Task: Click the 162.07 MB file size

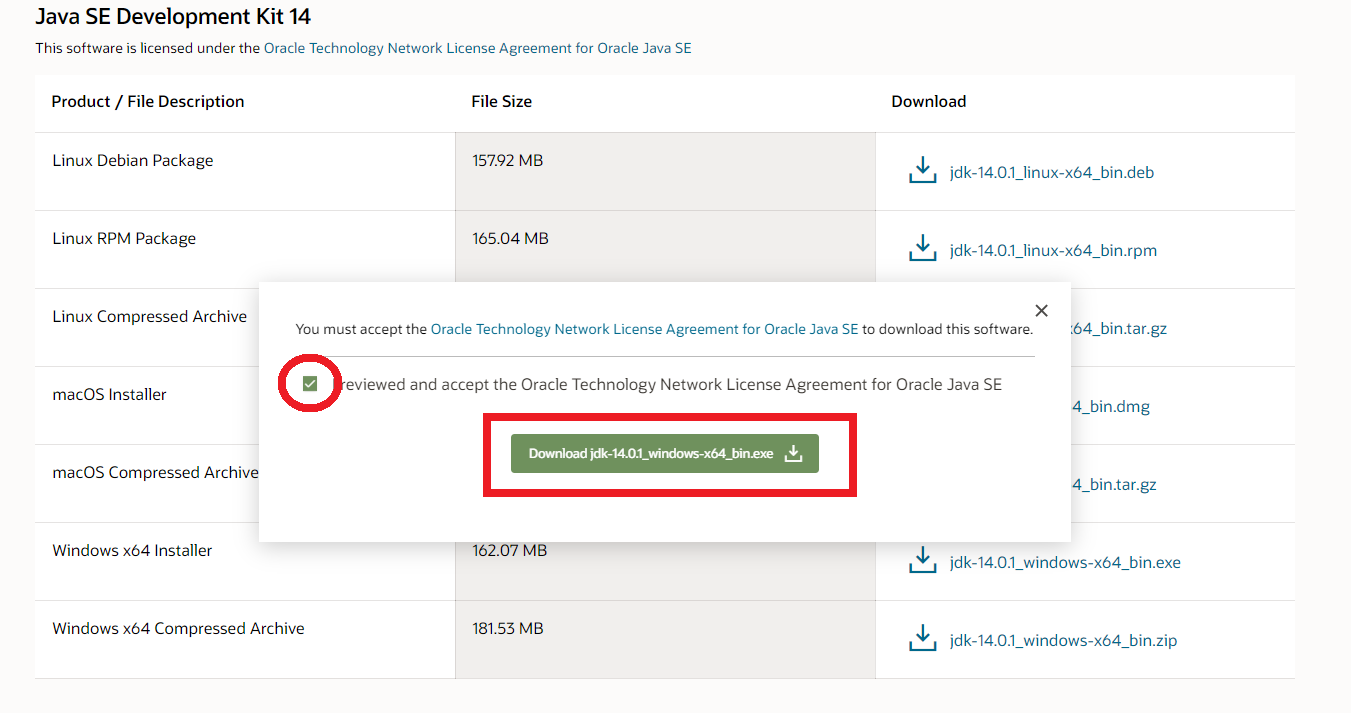Action: (509, 550)
